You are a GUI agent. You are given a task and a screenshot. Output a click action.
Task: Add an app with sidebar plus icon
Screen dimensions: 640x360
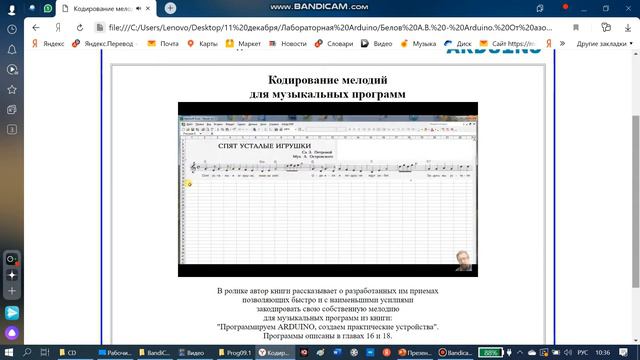coord(12,291)
